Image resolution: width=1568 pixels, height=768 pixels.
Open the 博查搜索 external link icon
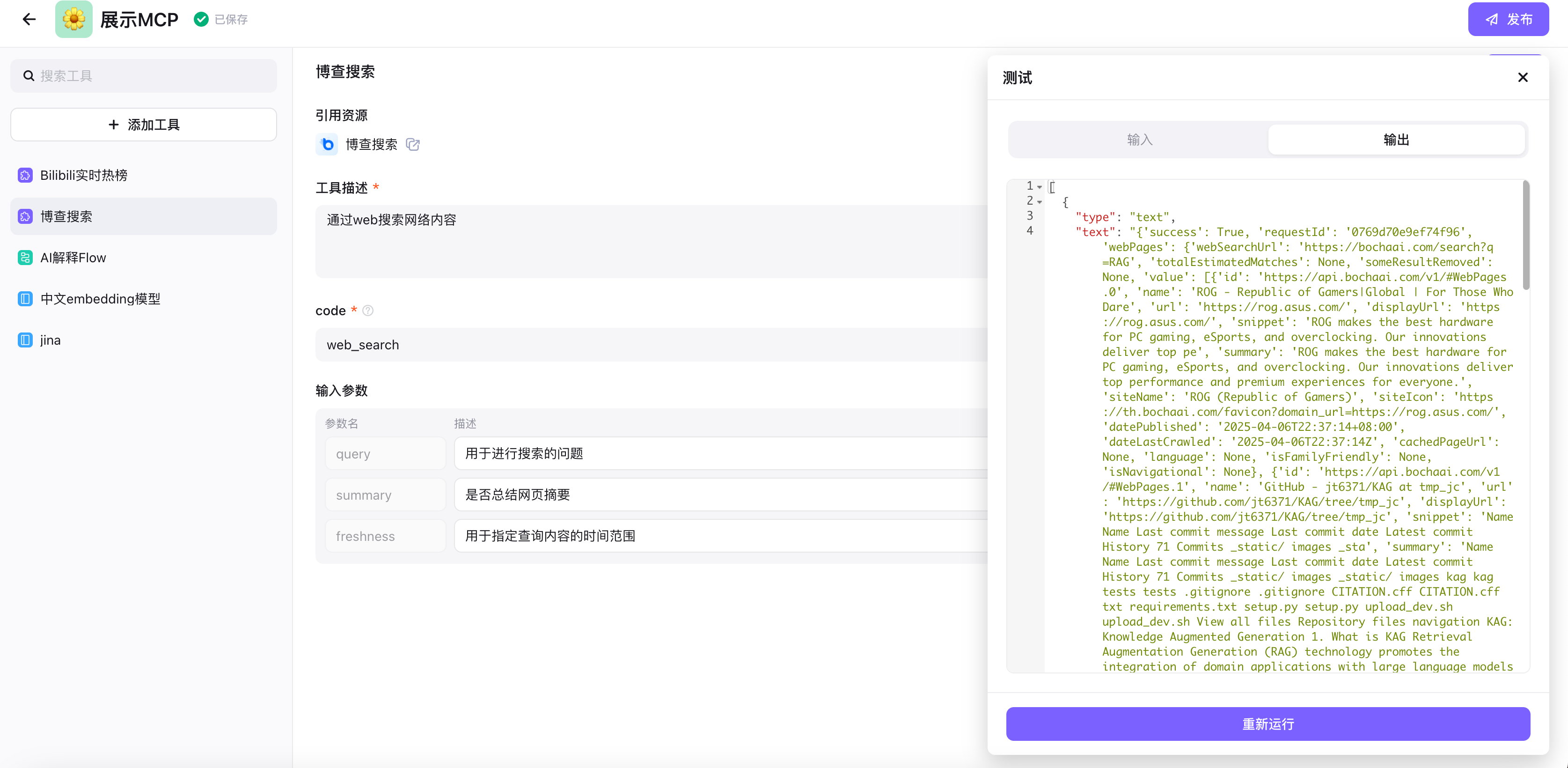[x=413, y=144]
